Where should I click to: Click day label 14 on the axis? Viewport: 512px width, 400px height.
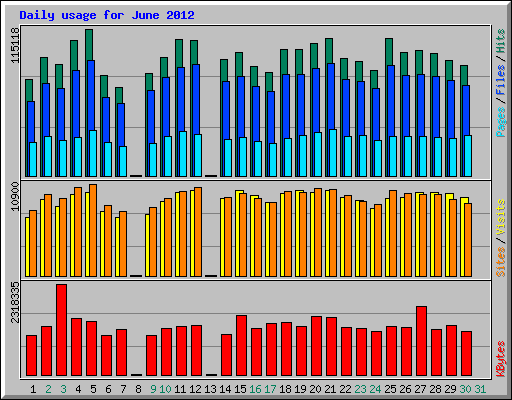225,389
